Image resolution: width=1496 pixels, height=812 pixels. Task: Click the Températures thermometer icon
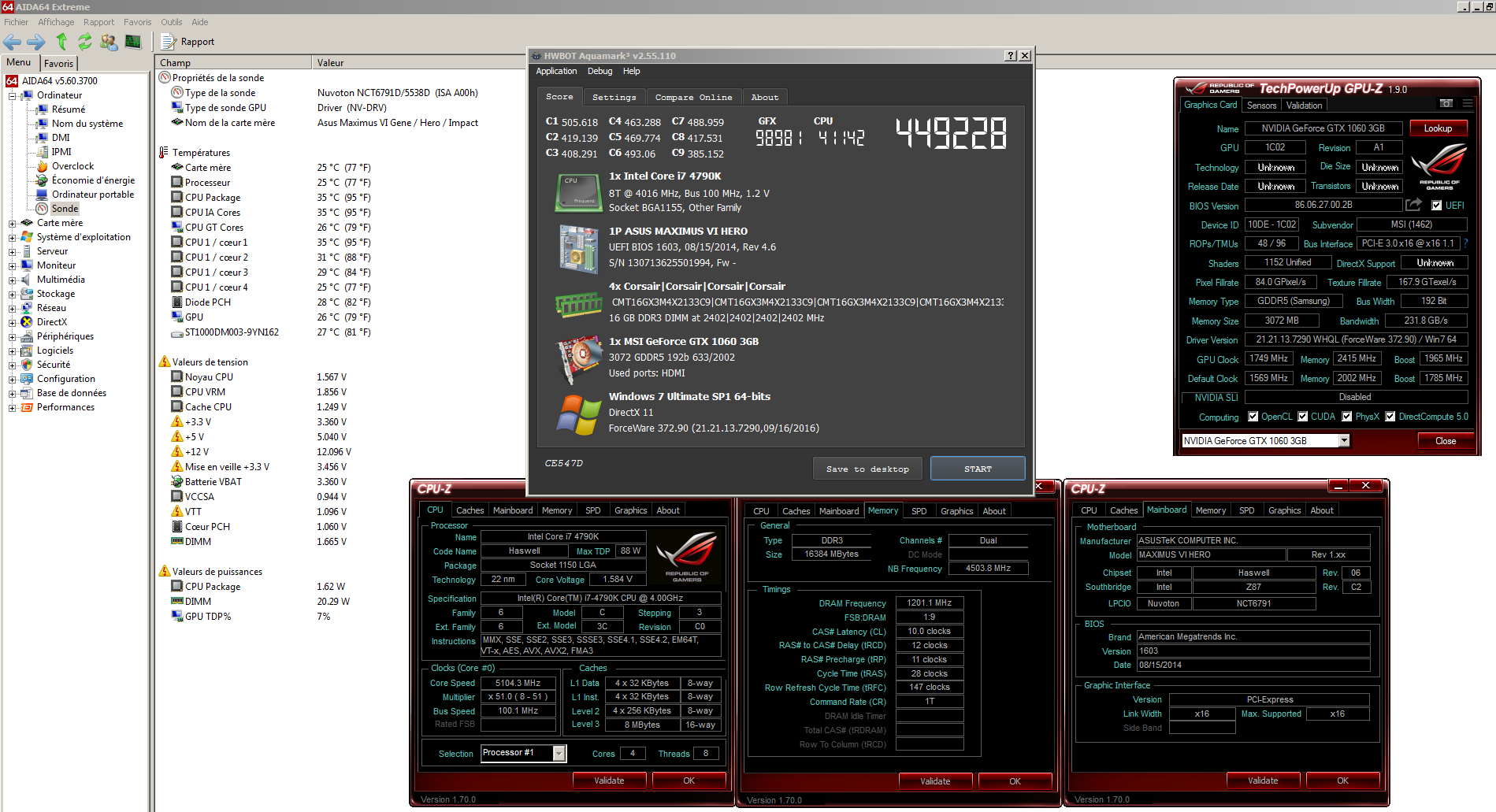click(164, 153)
